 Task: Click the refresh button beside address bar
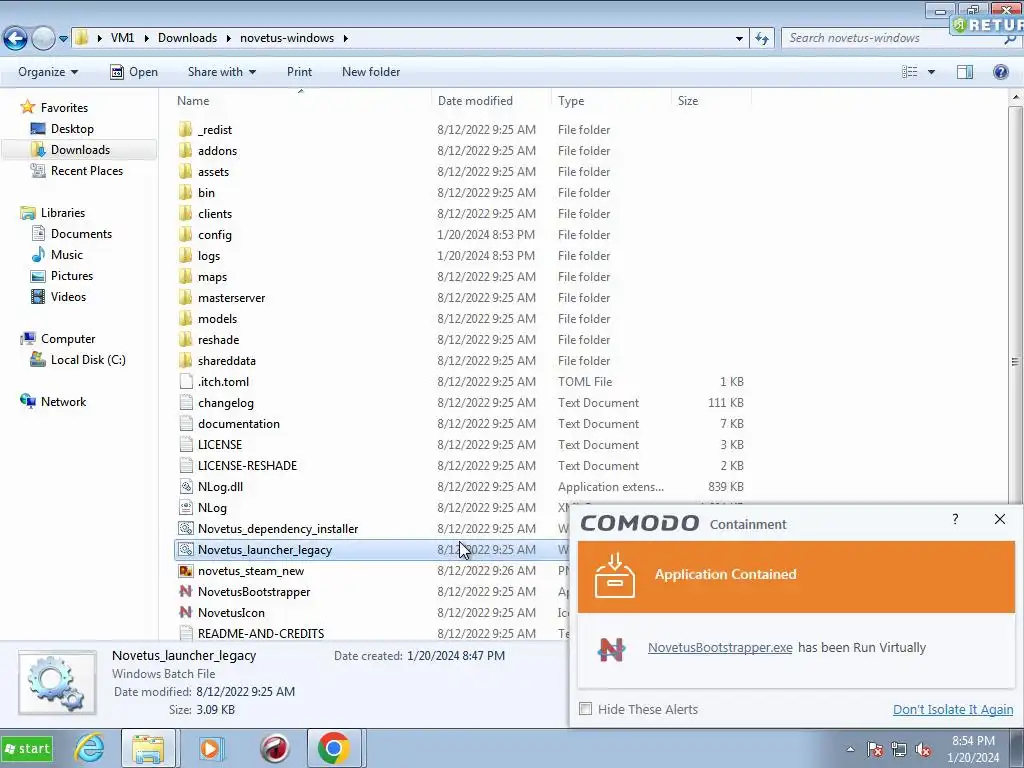[762, 39]
